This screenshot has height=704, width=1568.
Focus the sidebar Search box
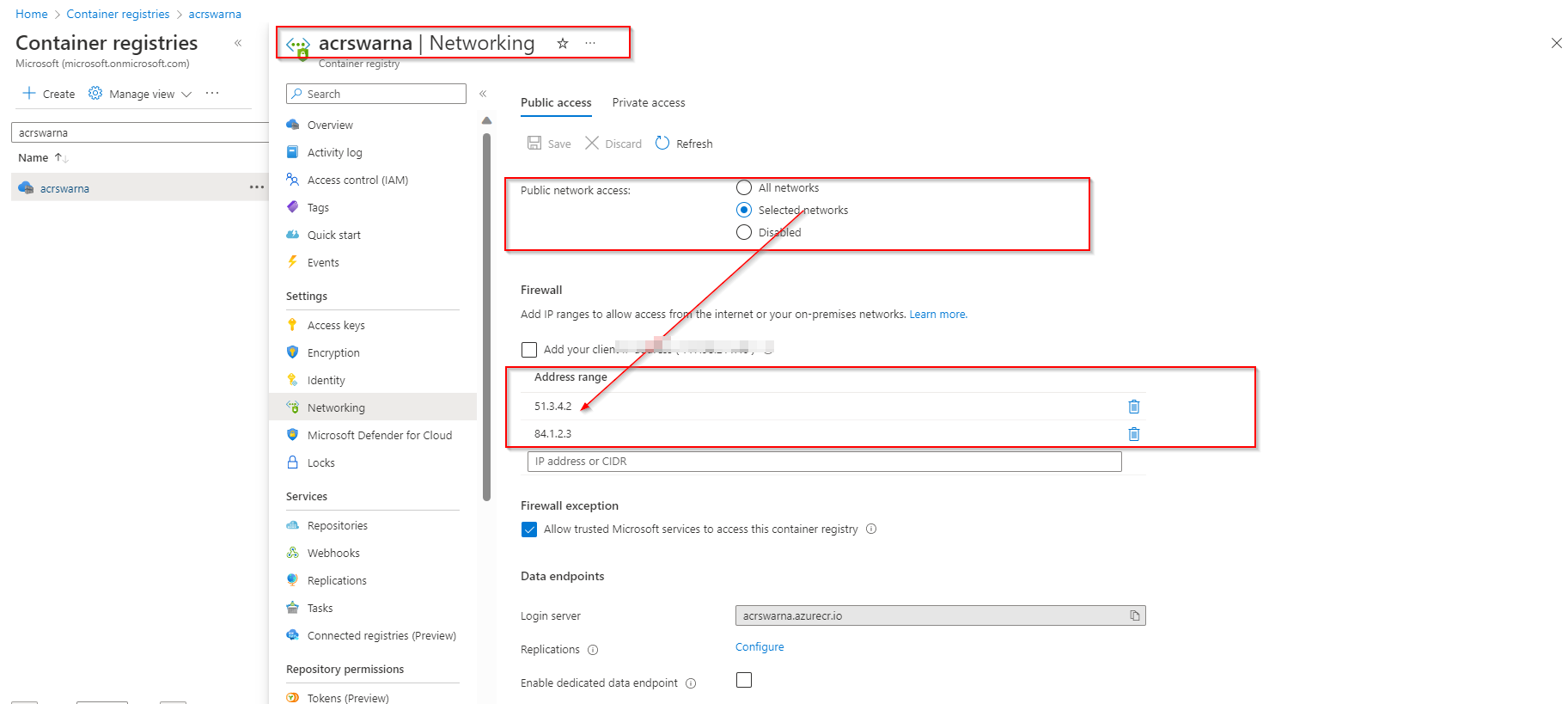tap(376, 94)
